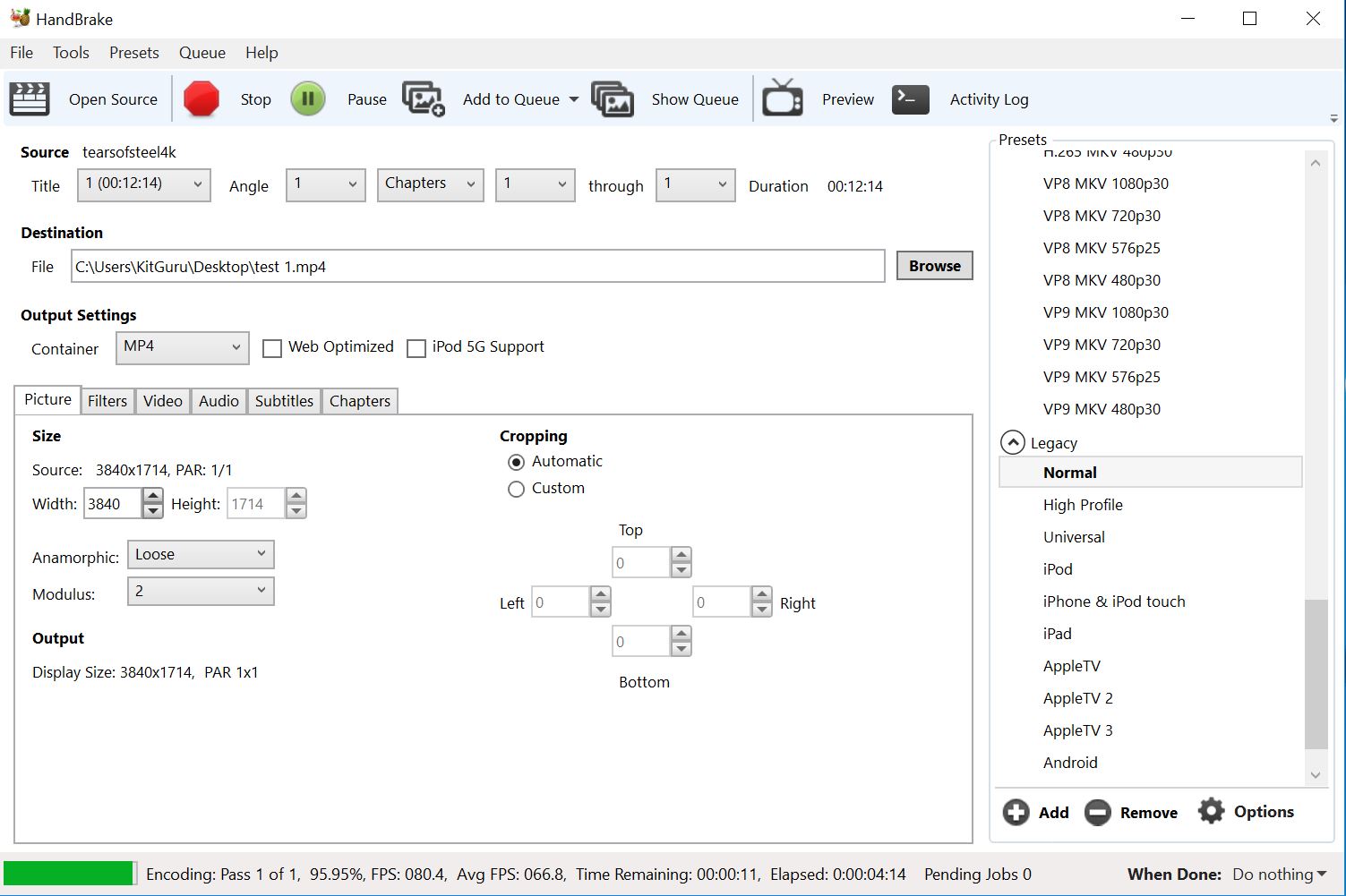Increase Width with the up arrow
Image resolution: width=1346 pixels, height=896 pixels.
click(x=153, y=495)
